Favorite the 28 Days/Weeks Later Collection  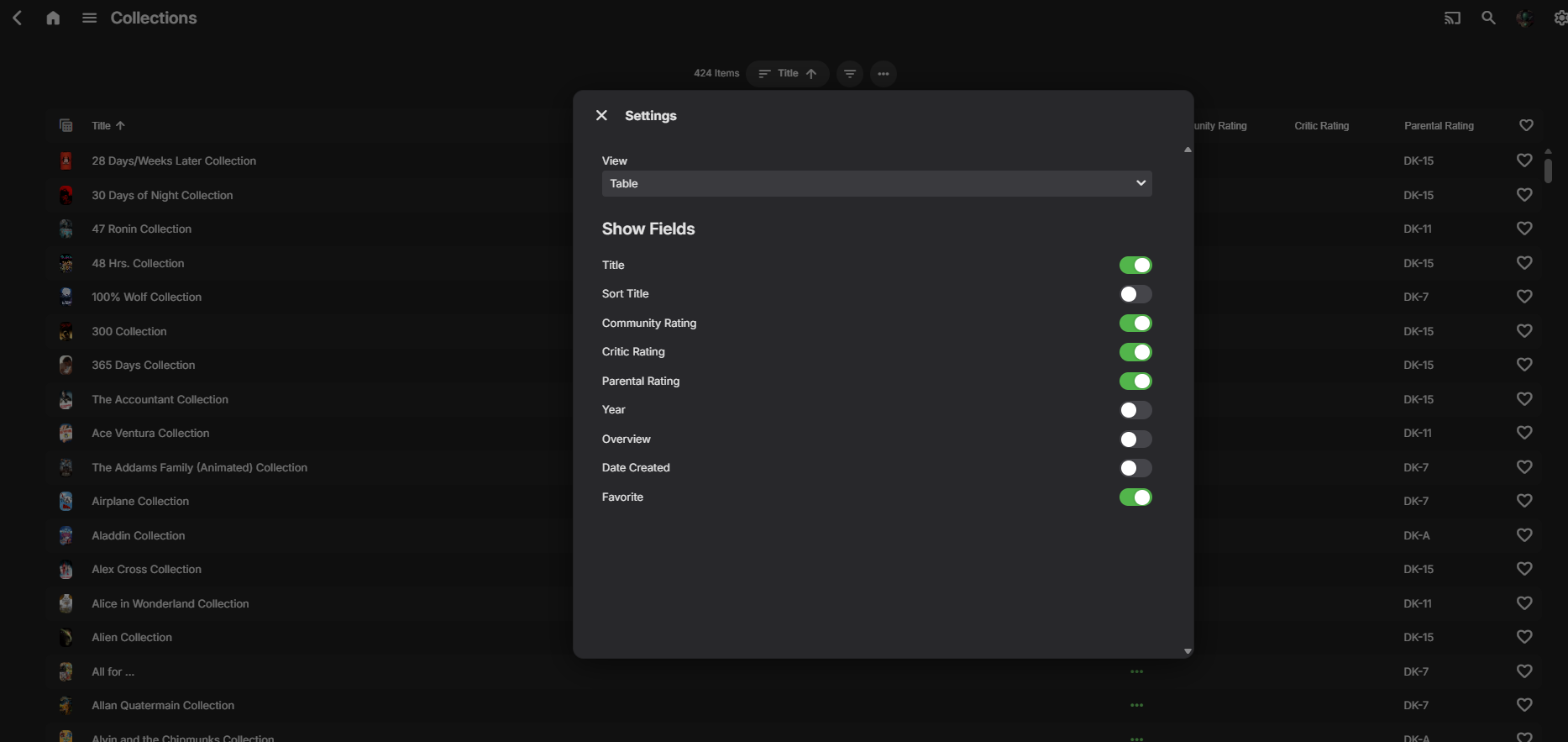point(1524,161)
